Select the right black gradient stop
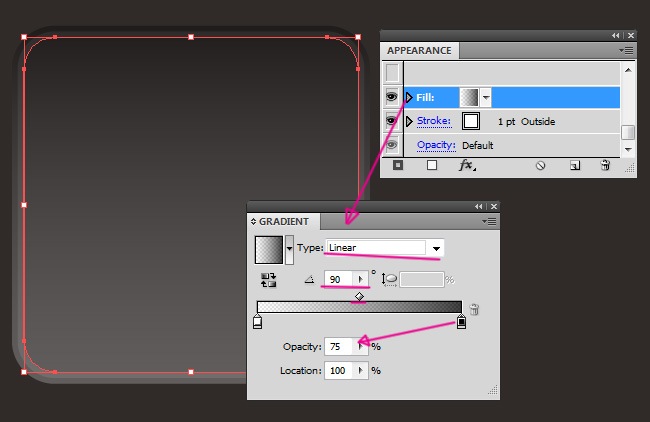This screenshot has width=650, height=422. click(461, 322)
